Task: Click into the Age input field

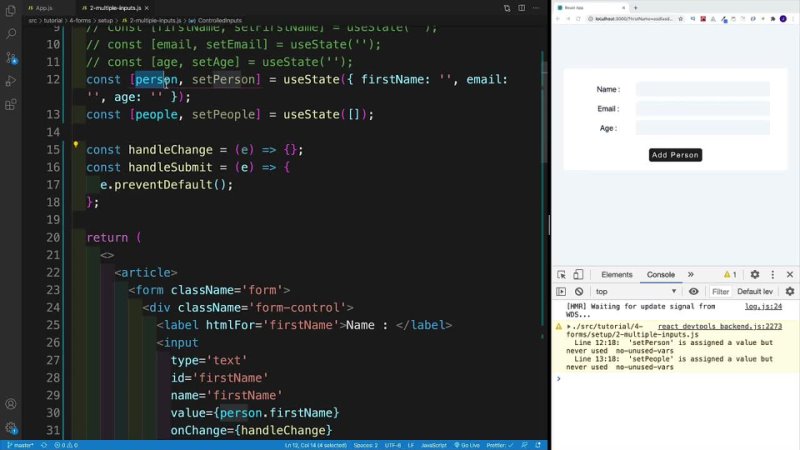Action: click(703, 128)
